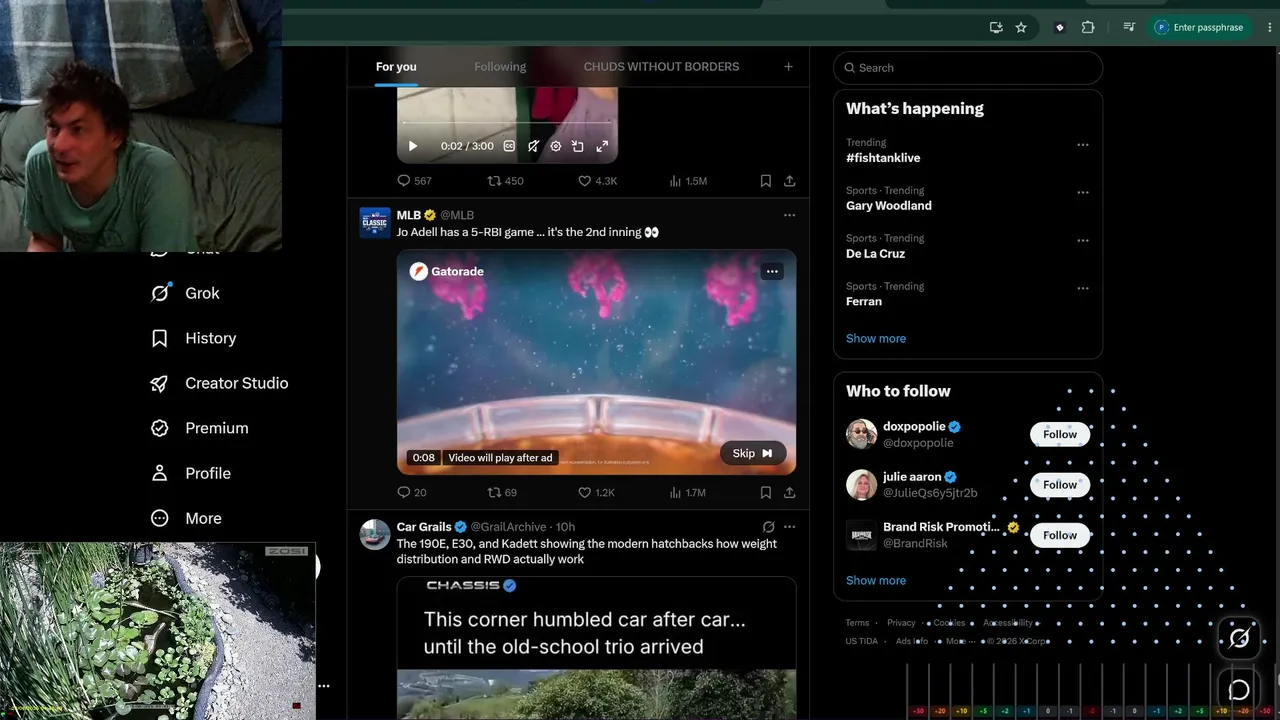
Task: Share the post with 567 replies
Action: [x=789, y=181]
